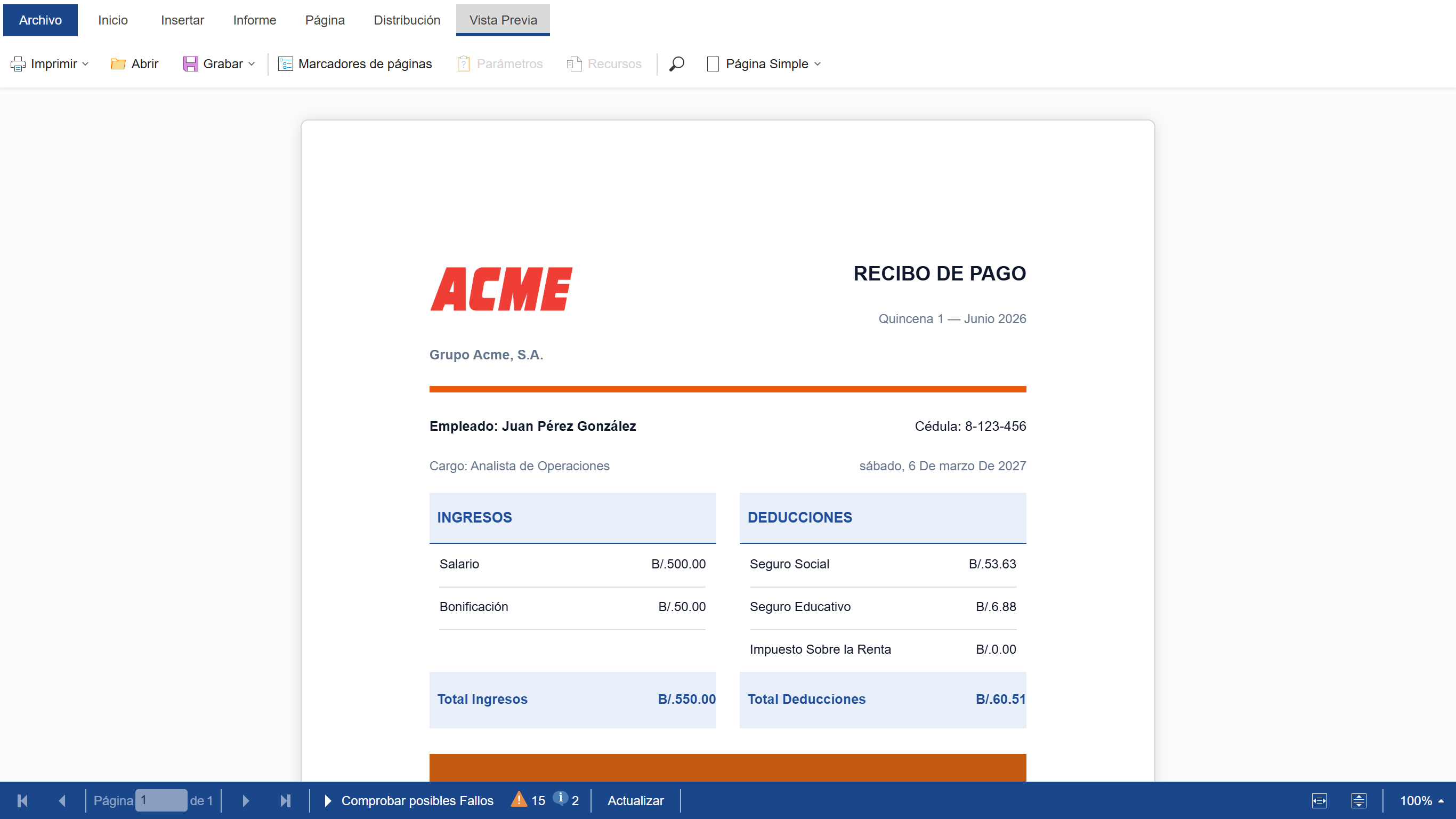Screen dimensions: 1456x819
Task: Click 'Cédula: 8-123-456' text
Action: point(970,426)
